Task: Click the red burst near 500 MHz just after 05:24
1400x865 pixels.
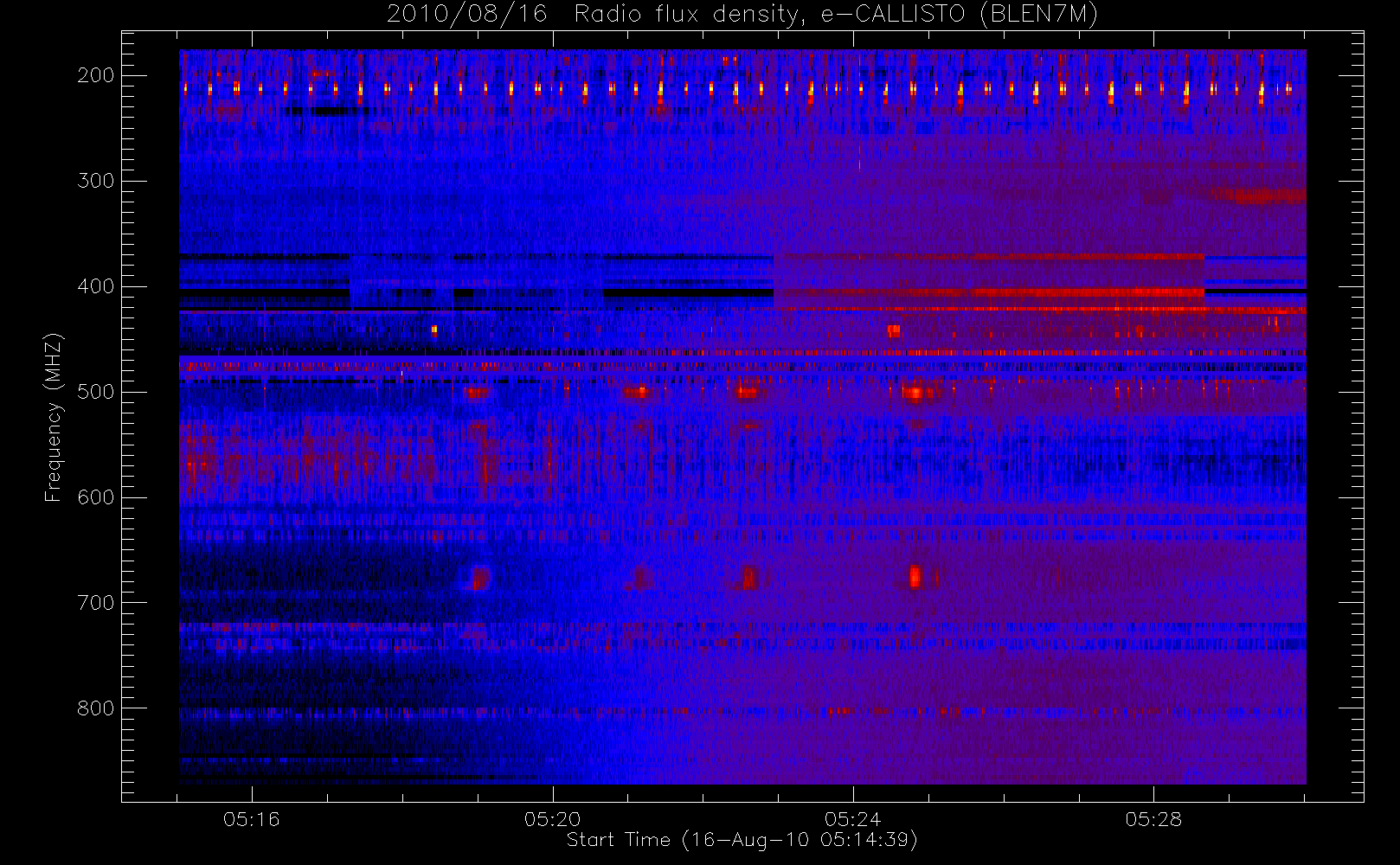Action: [916, 393]
